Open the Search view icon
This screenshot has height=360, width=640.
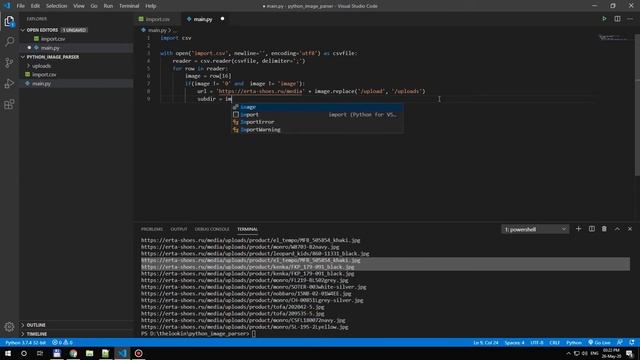pyautogui.click(x=9, y=42)
